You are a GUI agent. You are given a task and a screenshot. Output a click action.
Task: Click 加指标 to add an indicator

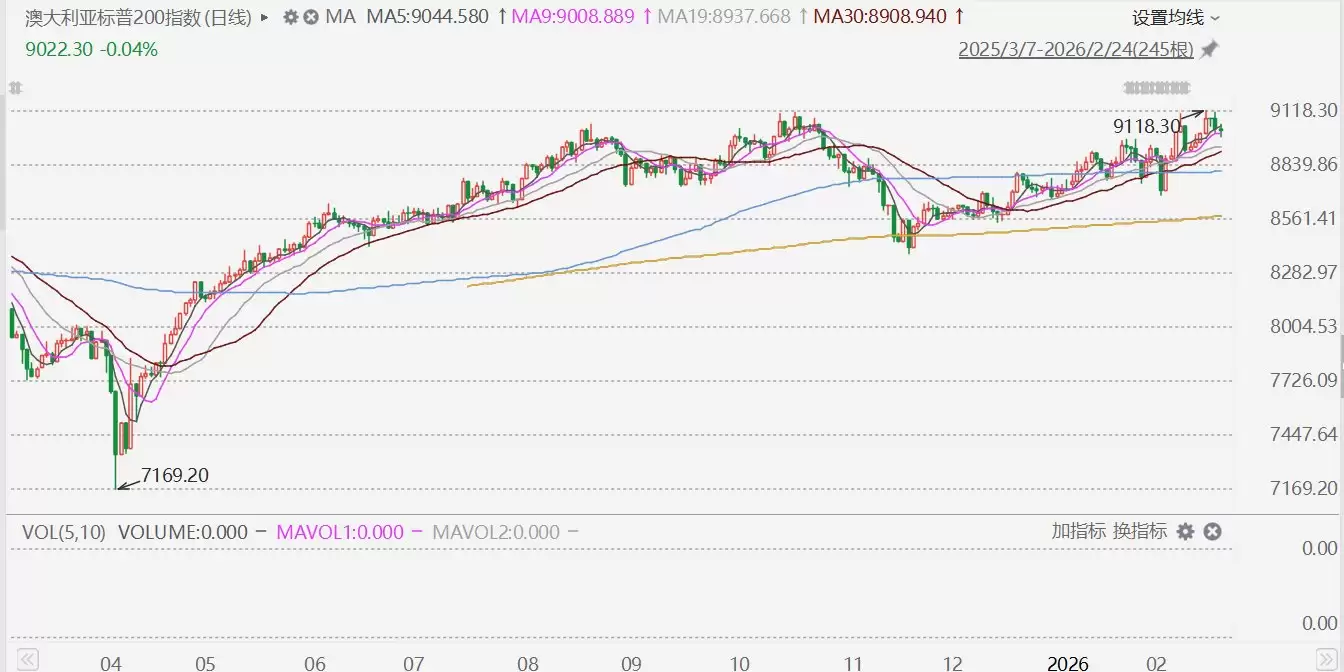[x=1079, y=531]
